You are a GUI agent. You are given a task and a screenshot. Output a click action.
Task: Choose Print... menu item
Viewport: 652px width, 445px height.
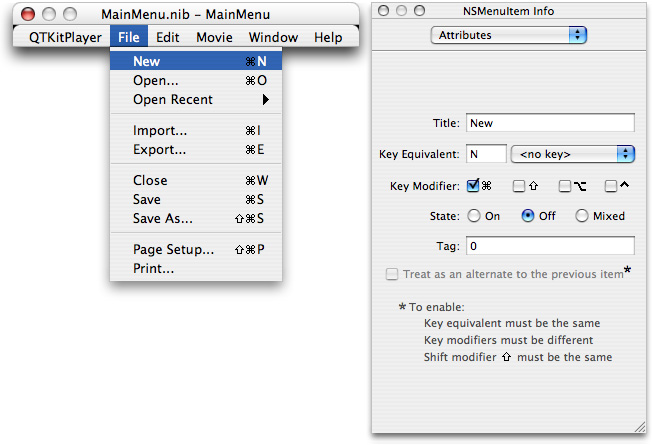(x=196, y=268)
